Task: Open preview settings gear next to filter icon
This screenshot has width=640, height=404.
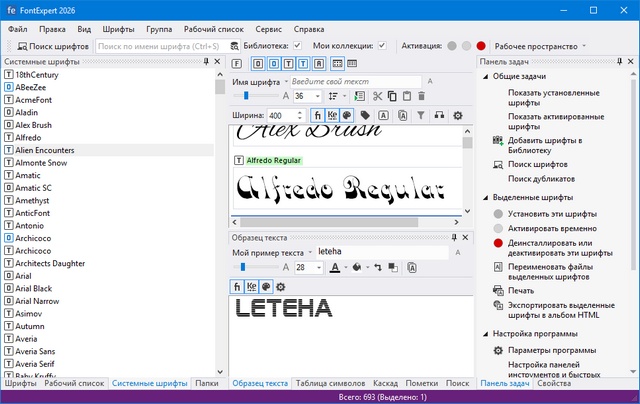Action: (x=458, y=115)
